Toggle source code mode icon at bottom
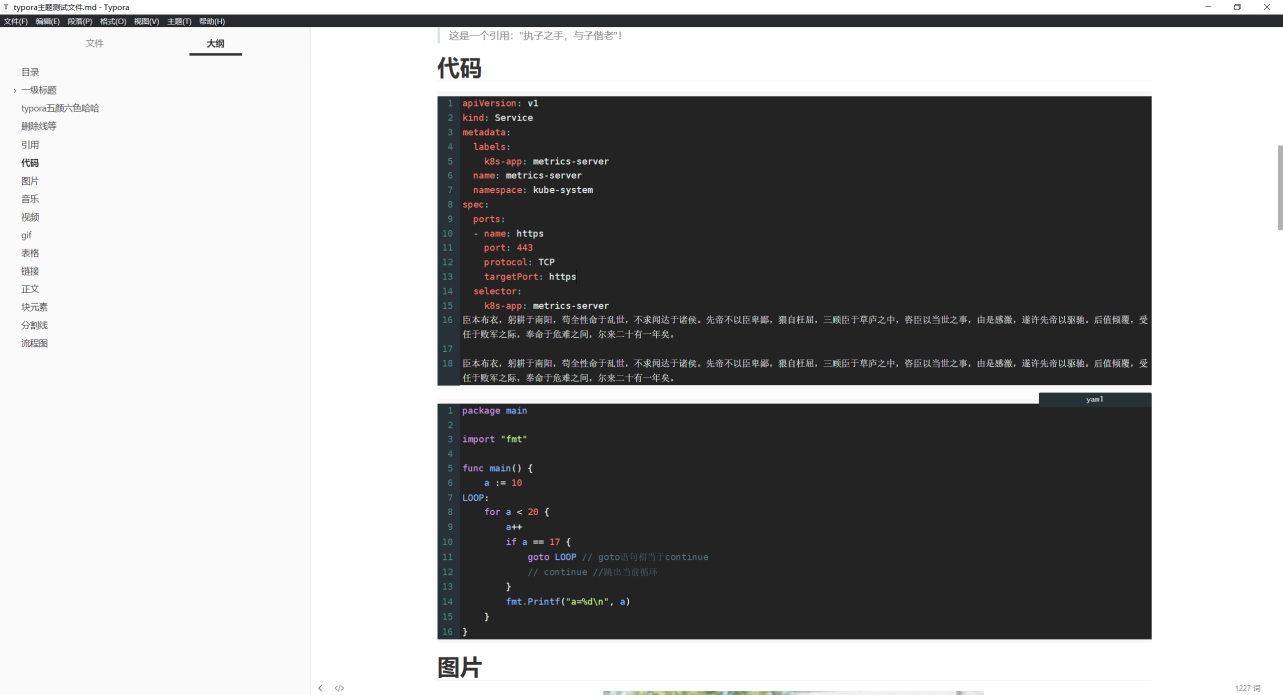The image size is (1283, 695). (x=339, y=688)
